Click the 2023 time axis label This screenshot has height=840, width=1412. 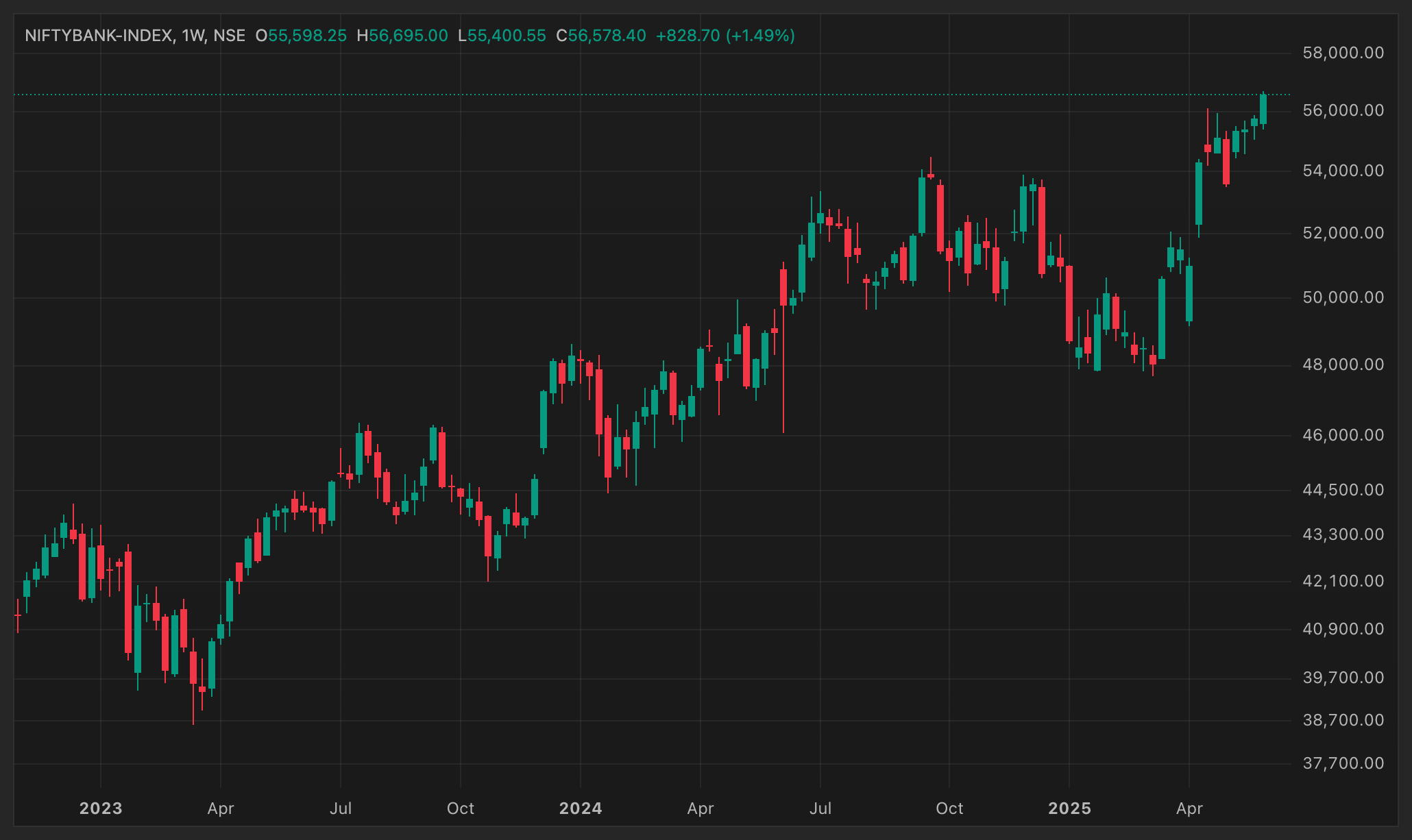click(101, 808)
